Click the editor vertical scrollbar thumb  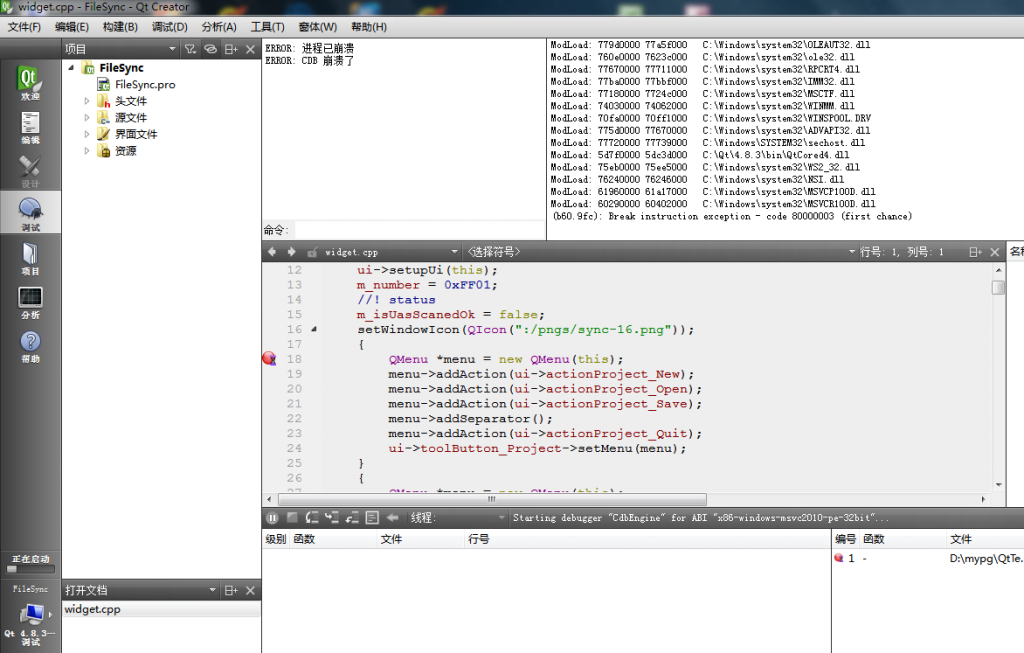pos(998,287)
